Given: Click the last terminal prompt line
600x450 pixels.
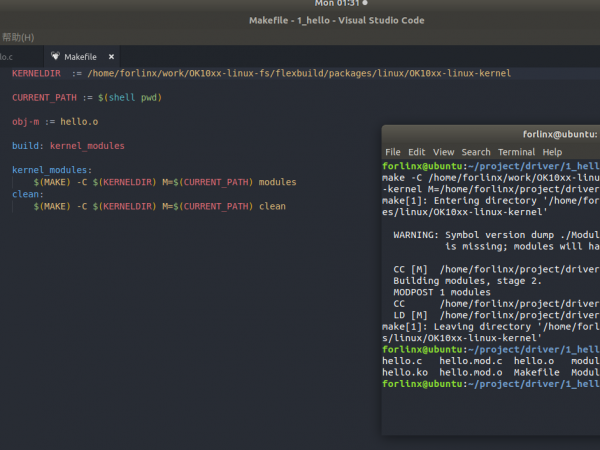Looking at the screenshot, I should (x=490, y=383).
